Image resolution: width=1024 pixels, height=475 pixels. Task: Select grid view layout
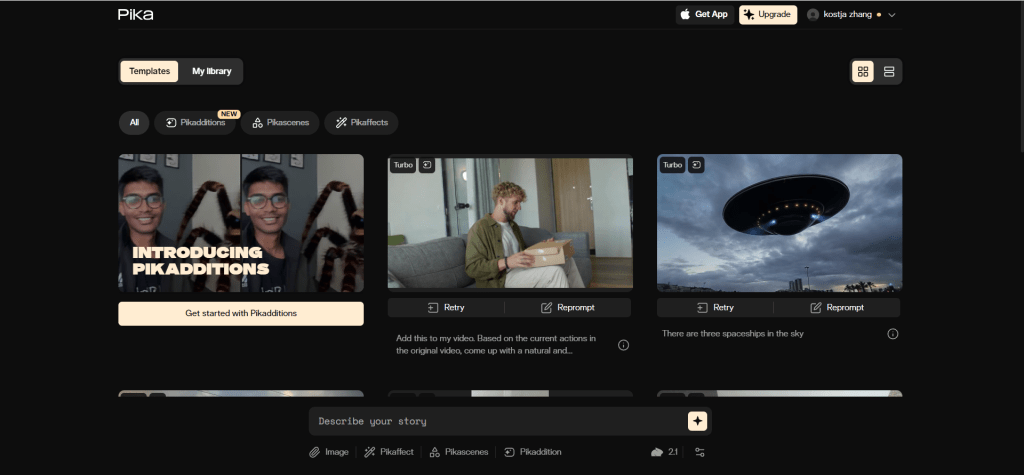(x=863, y=71)
